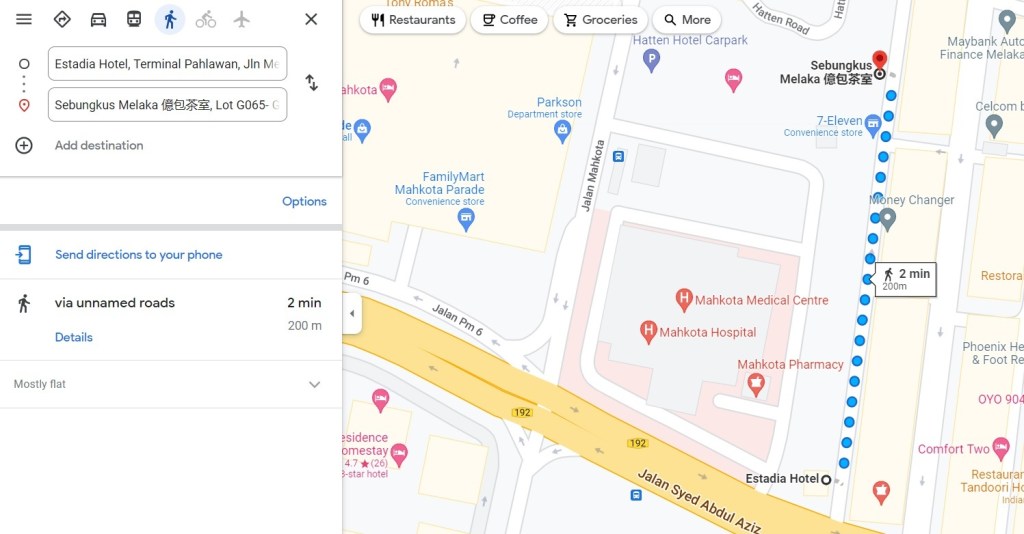Click Send directions to your phone

pos(138,255)
